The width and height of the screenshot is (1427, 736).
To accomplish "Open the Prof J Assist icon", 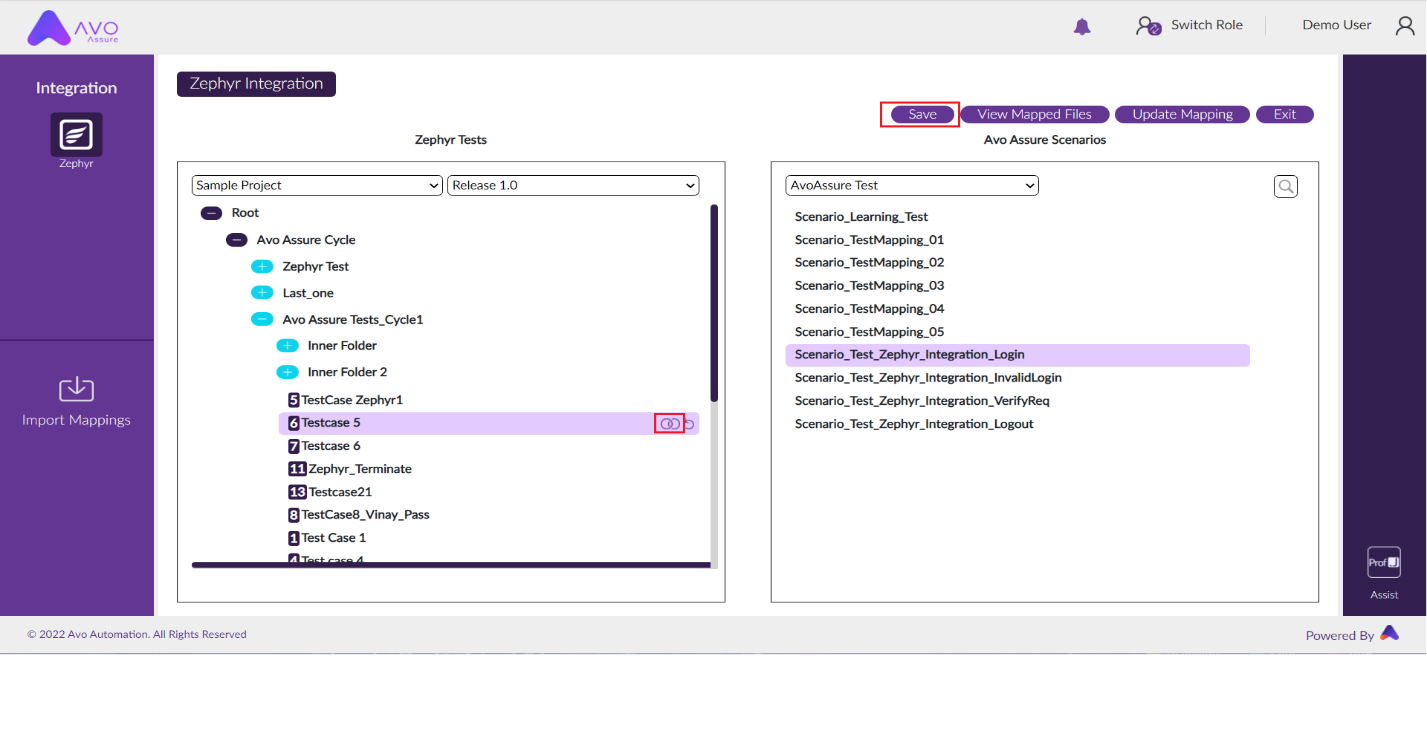I will [1384, 562].
